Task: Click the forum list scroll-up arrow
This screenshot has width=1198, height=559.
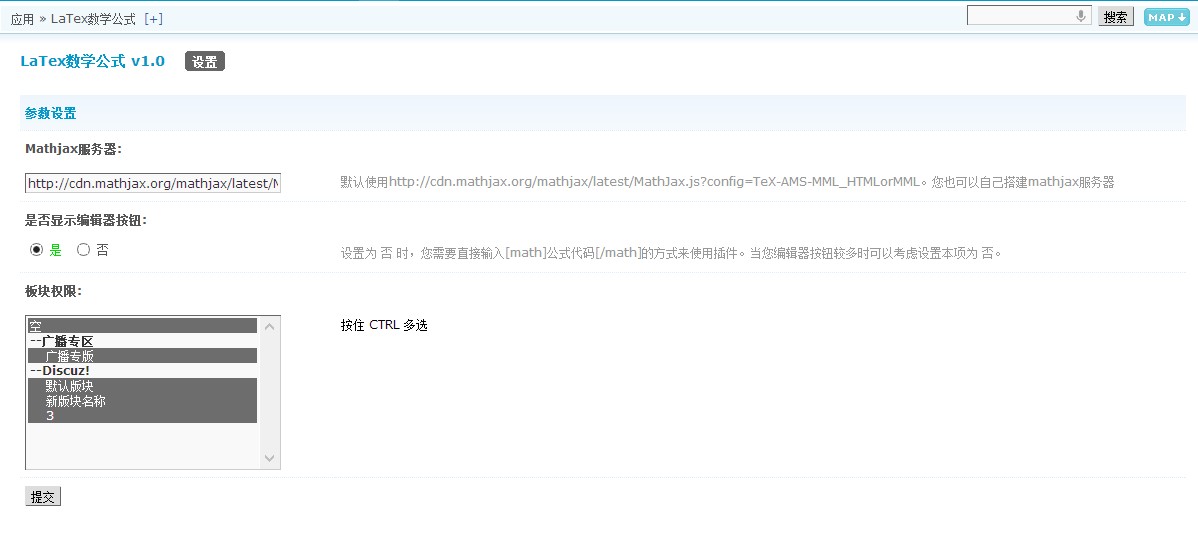Action: click(x=269, y=326)
